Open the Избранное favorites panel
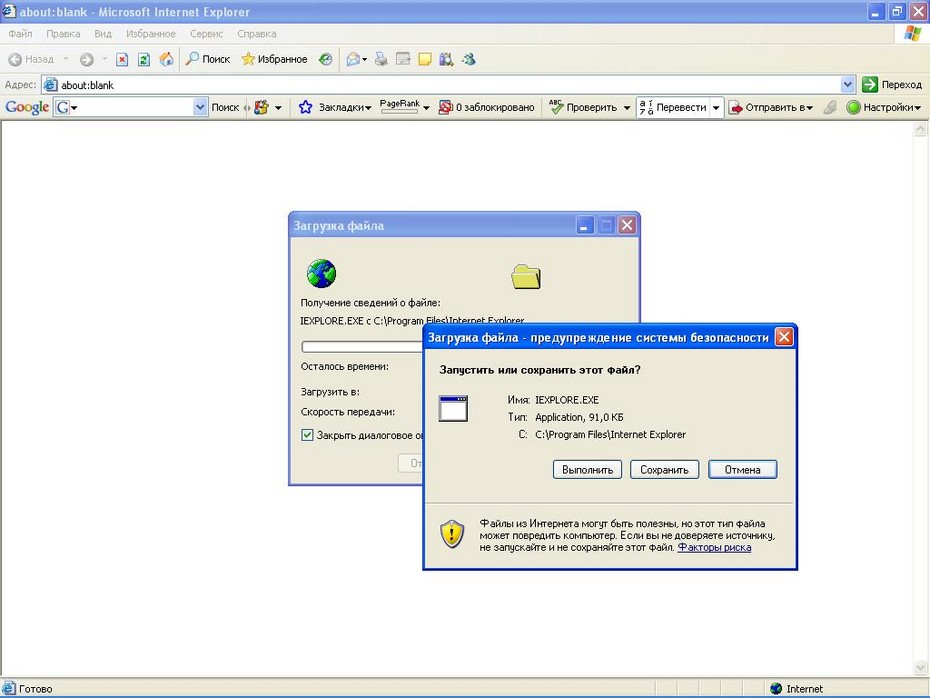930x698 pixels. pos(275,59)
